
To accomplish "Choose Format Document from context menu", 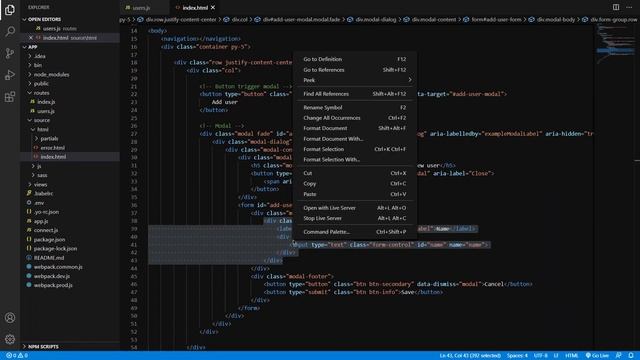I will [354, 128].
